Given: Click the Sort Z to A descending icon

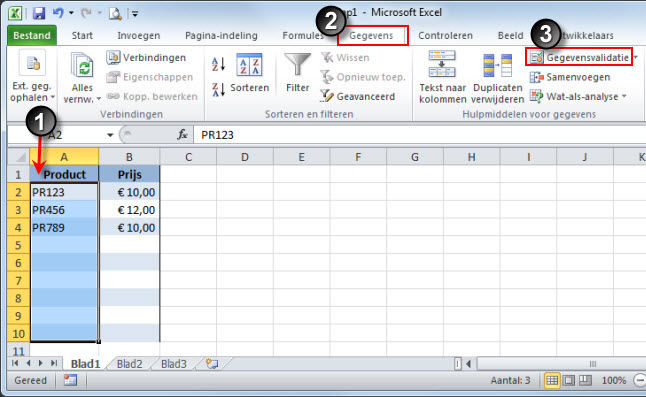Looking at the screenshot, I should 218,89.
